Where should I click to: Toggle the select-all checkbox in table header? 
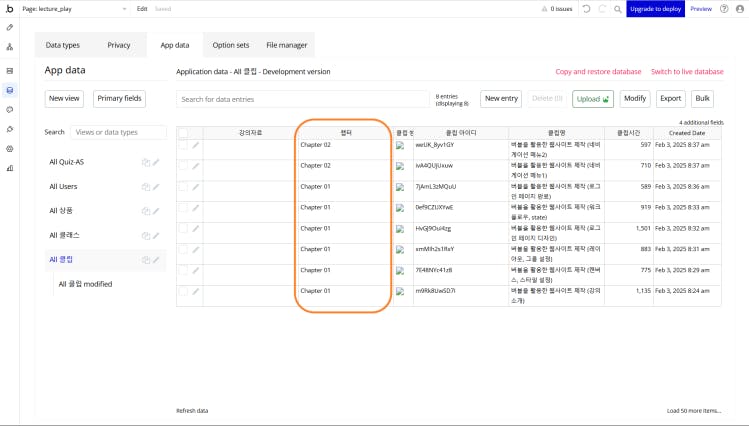[x=183, y=133]
